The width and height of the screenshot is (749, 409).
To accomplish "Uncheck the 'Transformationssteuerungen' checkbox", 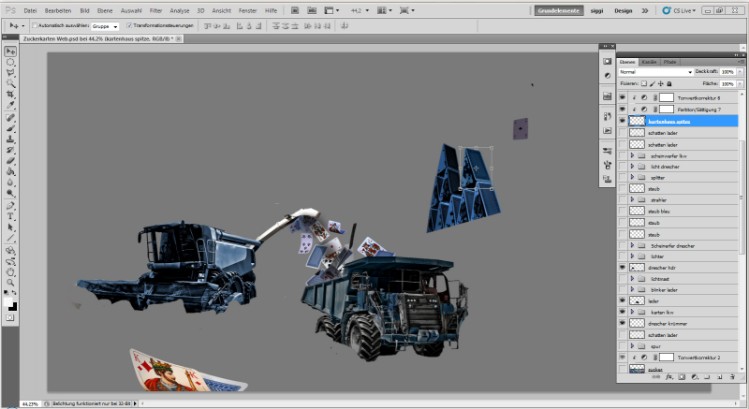I will coord(130,26).
